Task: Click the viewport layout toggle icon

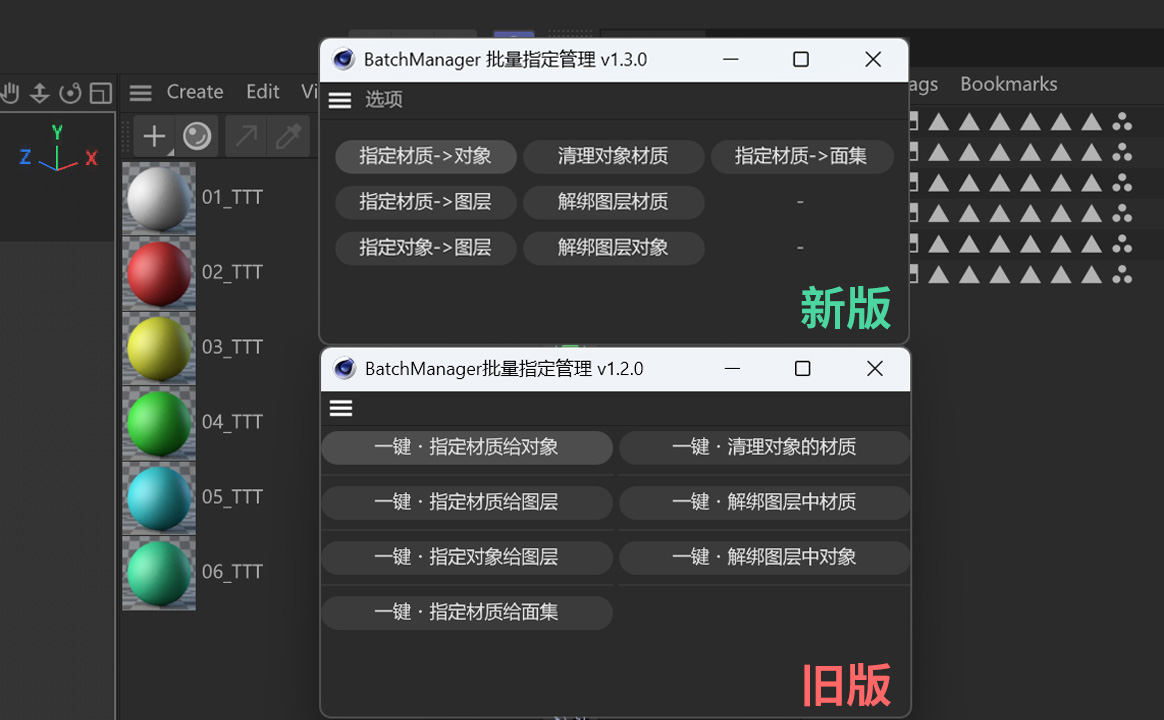Action: (x=100, y=92)
